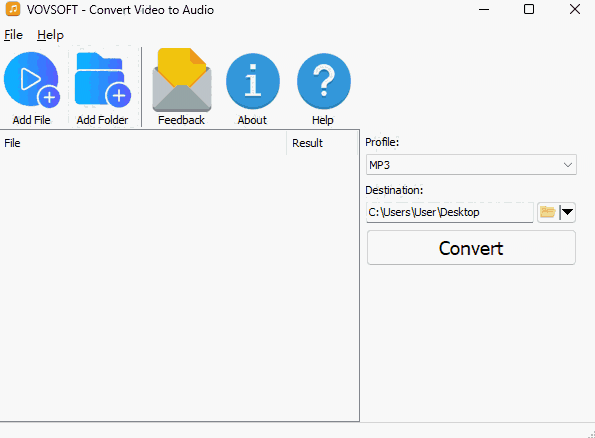The image size is (595, 438).
Task: Click the VOVSOFT app icon in title bar
Action: pyautogui.click(x=13, y=9)
